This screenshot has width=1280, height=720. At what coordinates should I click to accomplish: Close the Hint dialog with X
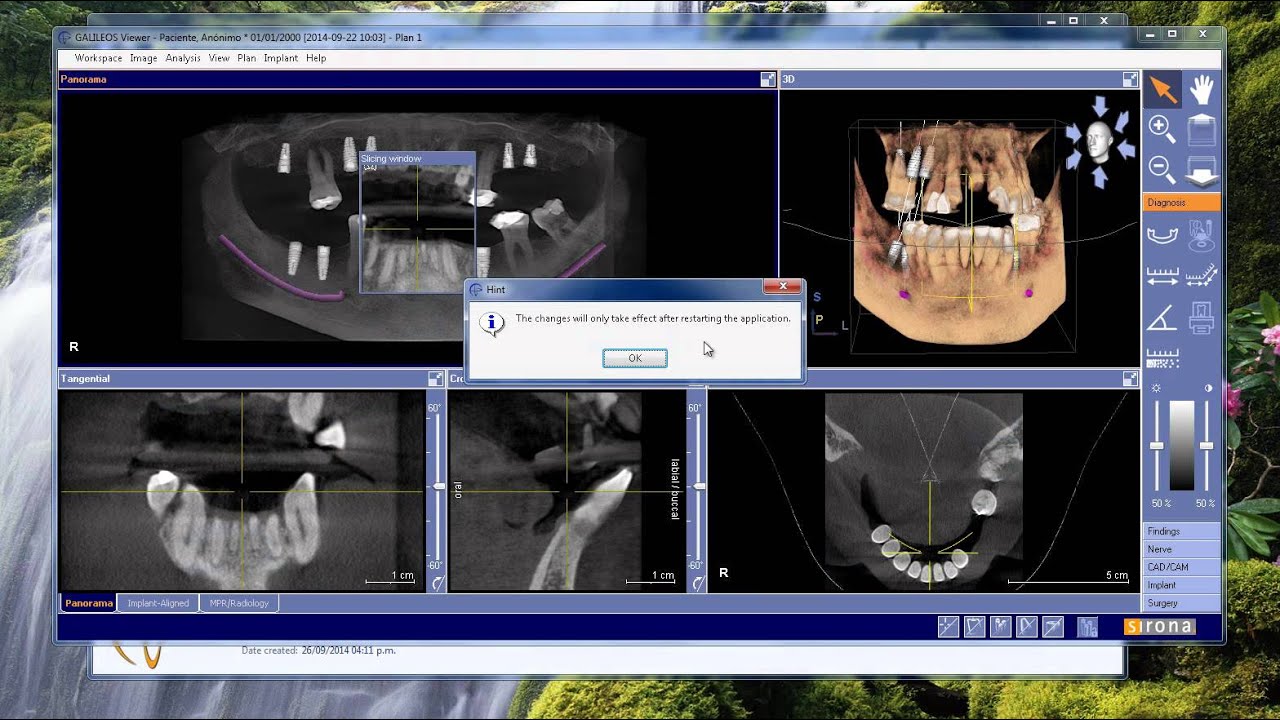pyautogui.click(x=783, y=287)
